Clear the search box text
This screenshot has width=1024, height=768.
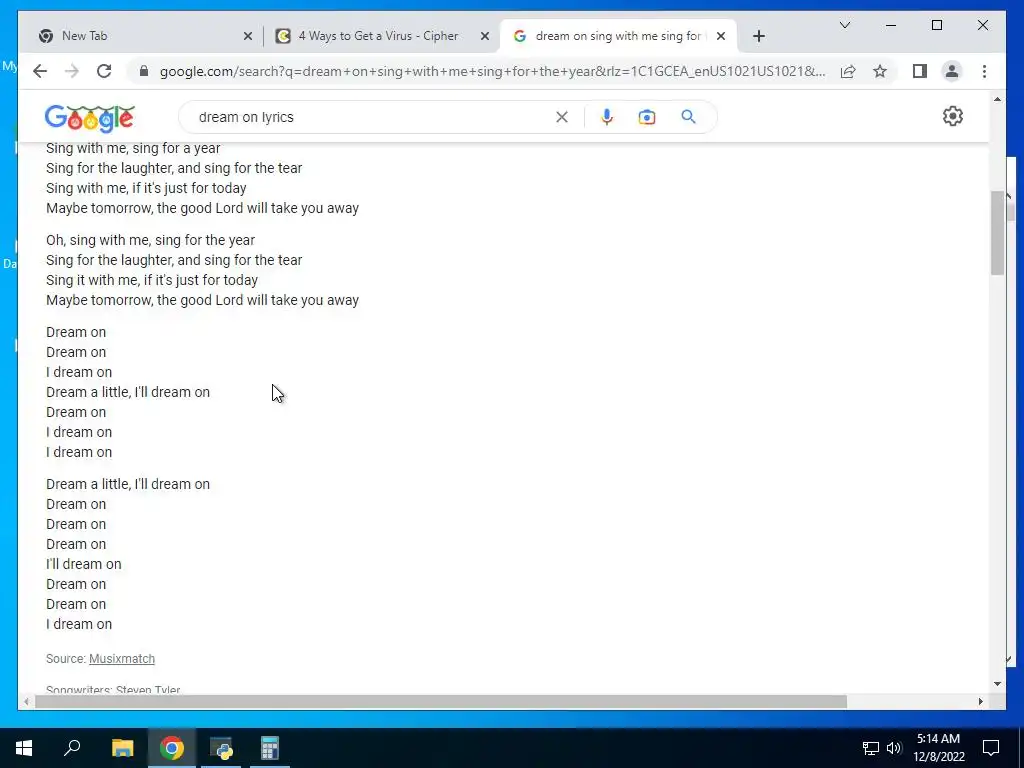pos(562,117)
